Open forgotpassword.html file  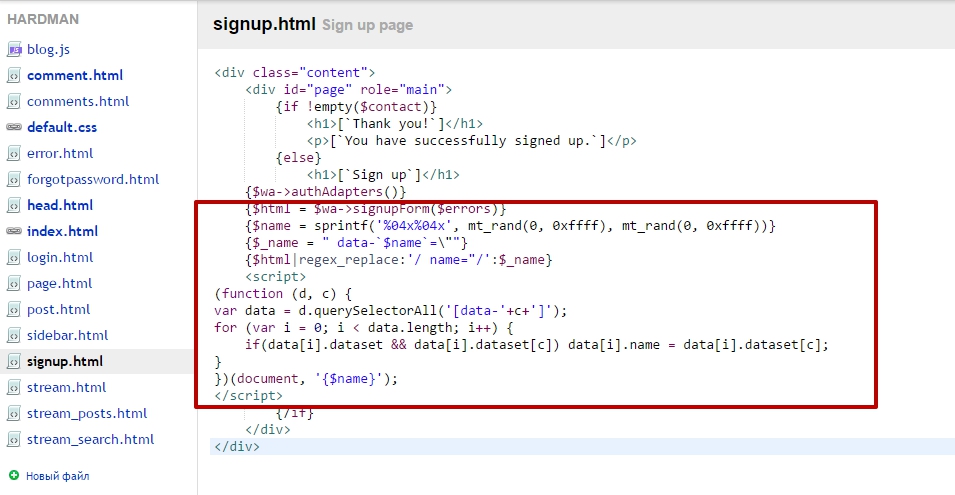(x=93, y=180)
